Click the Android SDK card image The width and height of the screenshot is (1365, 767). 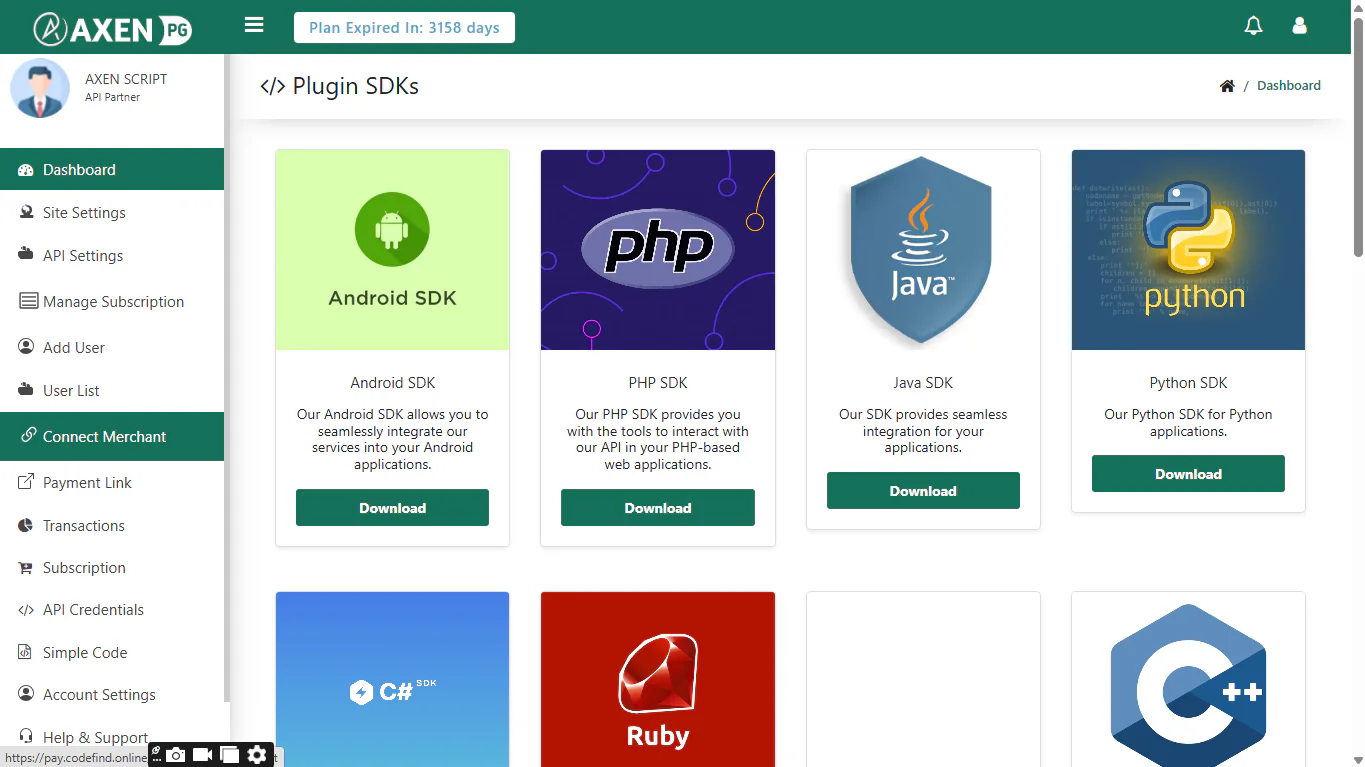pyautogui.click(x=392, y=250)
